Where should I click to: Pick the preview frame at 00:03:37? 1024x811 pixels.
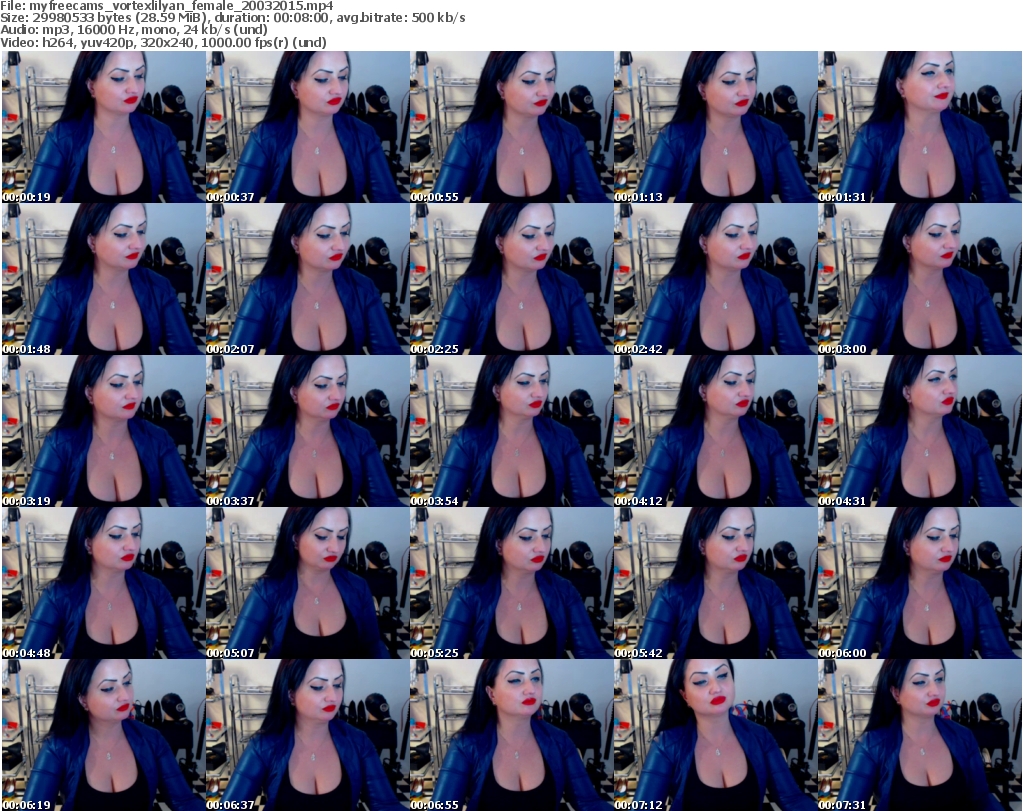tap(308, 432)
